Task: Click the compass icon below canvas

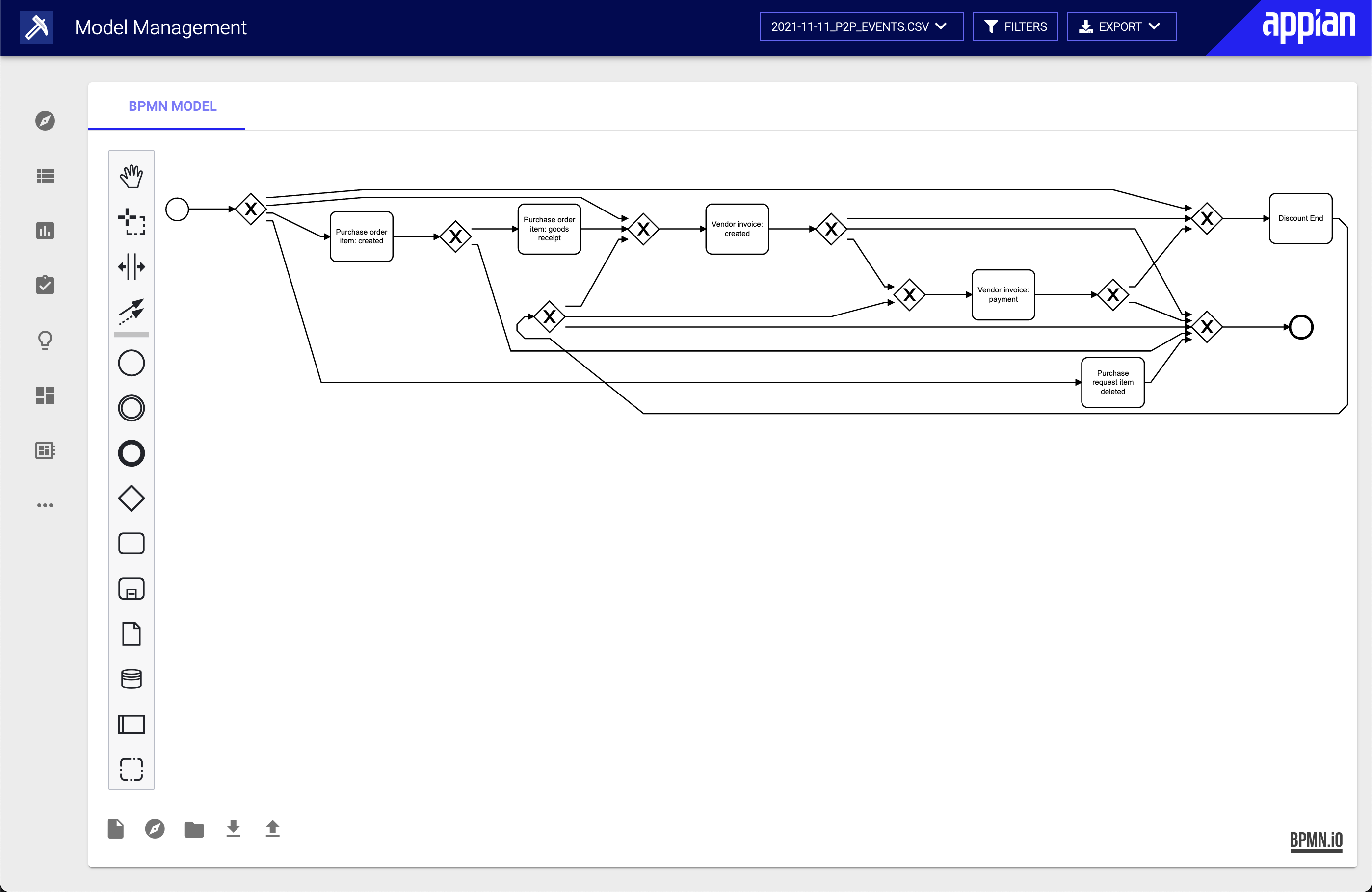Action: click(155, 829)
